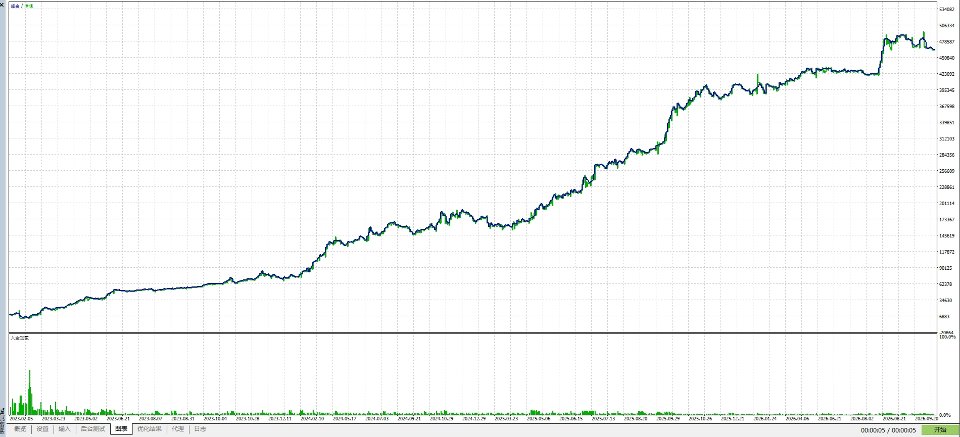Click the 00:00:05 / 00:00:05 elapsed time readout

pos(888,431)
